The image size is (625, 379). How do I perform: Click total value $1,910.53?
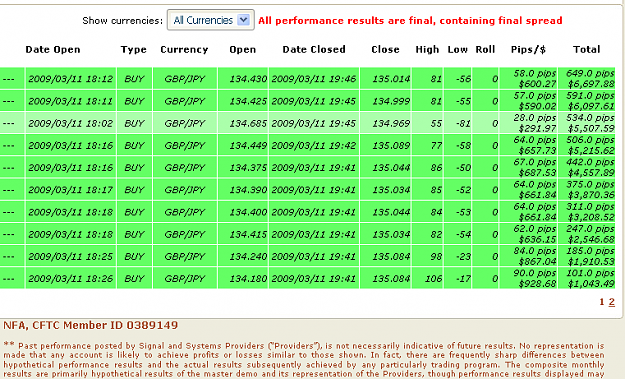(x=591, y=261)
